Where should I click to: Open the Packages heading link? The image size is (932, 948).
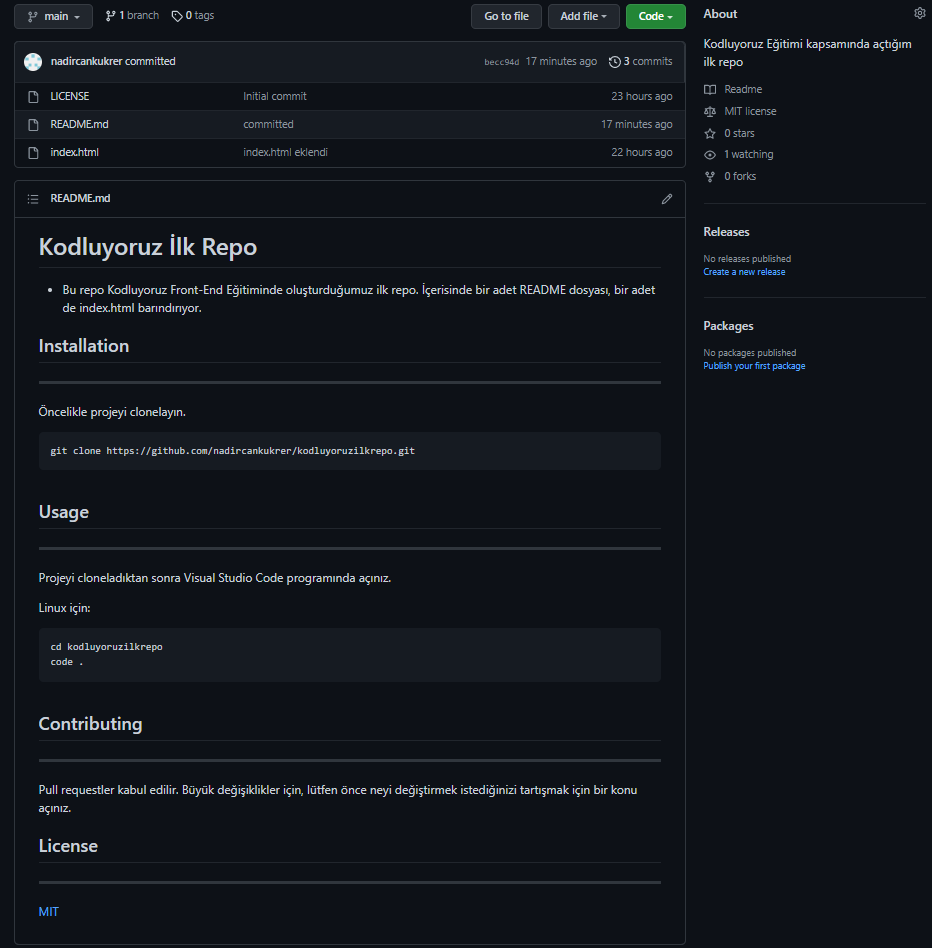(728, 326)
